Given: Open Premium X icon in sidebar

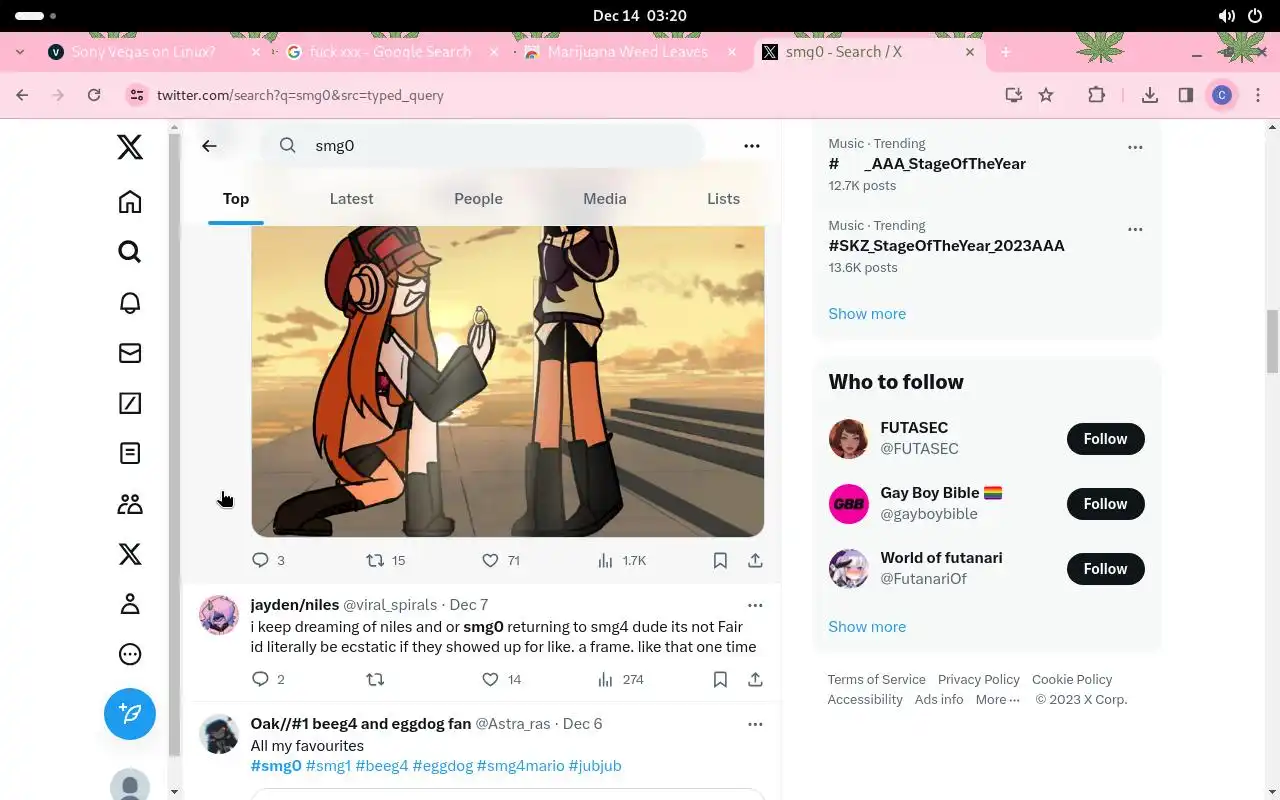Looking at the screenshot, I should 130,554.
